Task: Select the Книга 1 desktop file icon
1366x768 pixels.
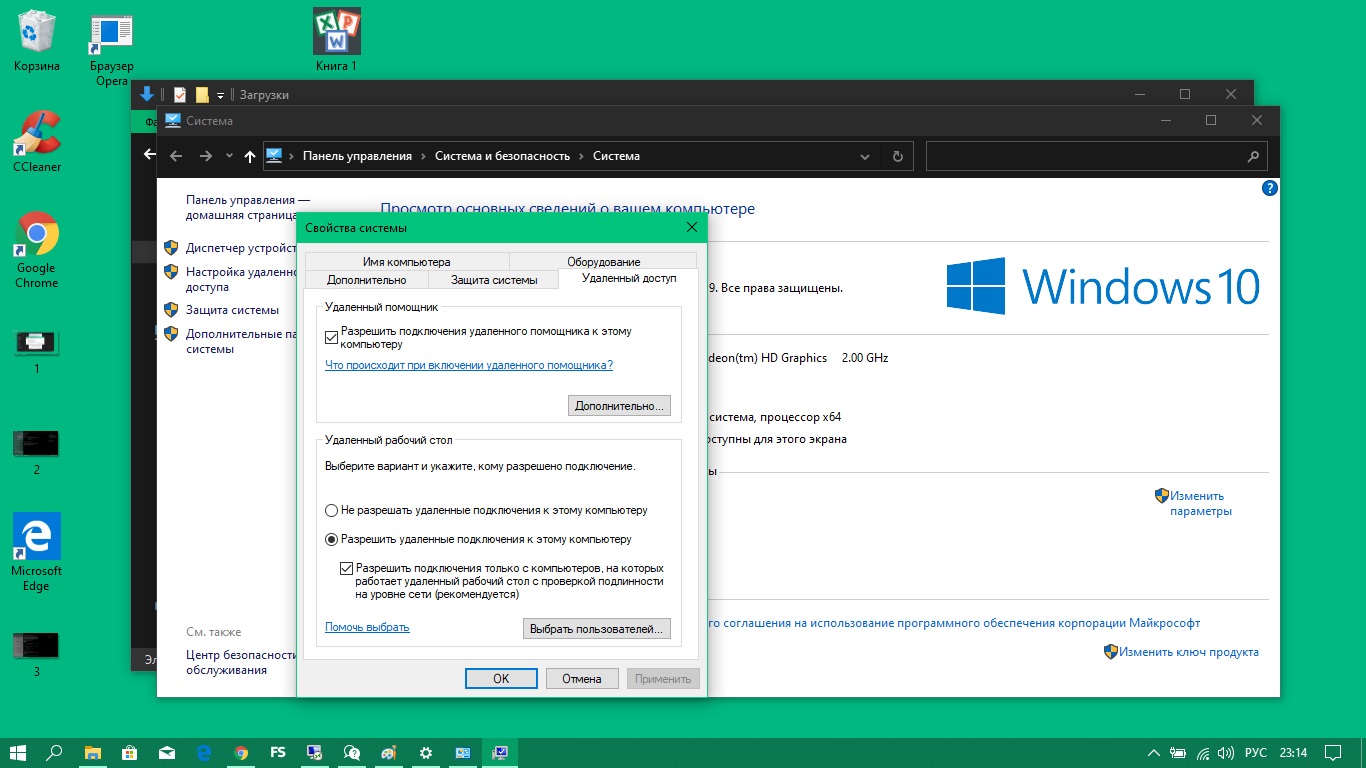Action: [337, 40]
